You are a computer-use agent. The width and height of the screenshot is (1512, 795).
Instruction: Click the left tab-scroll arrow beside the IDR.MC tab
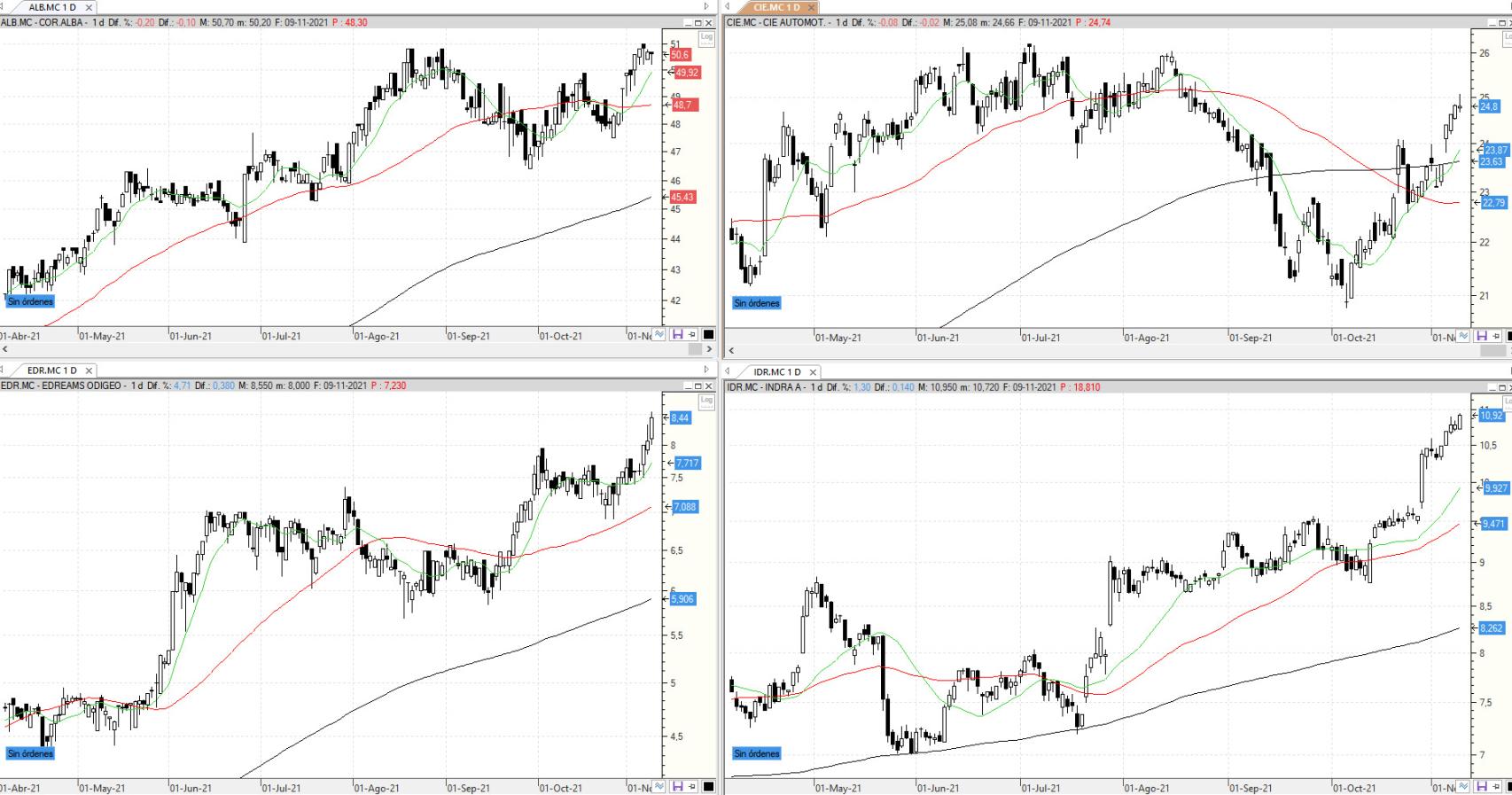(x=728, y=371)
